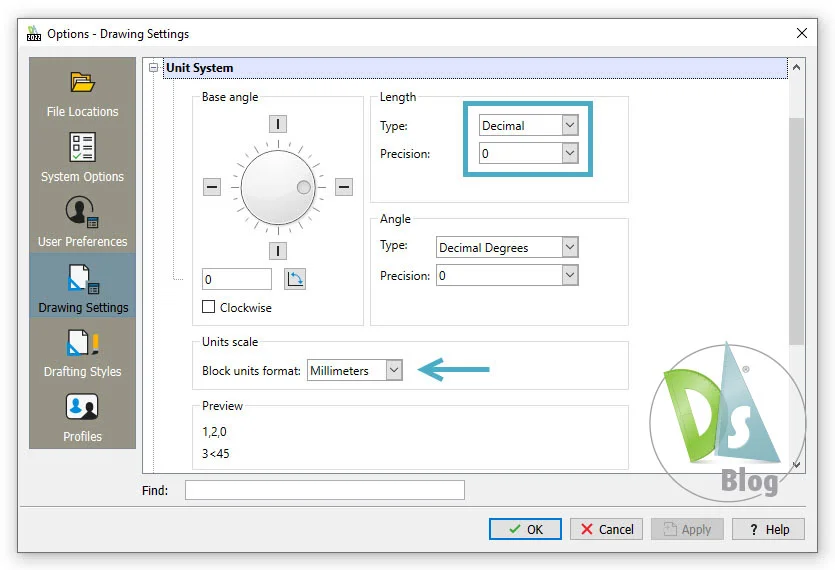Click the OK button
Screen dimensions: 835x570
click(x=525, y=529)
